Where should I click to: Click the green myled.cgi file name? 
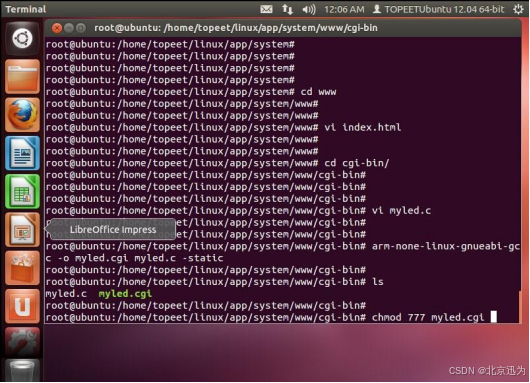125,294
